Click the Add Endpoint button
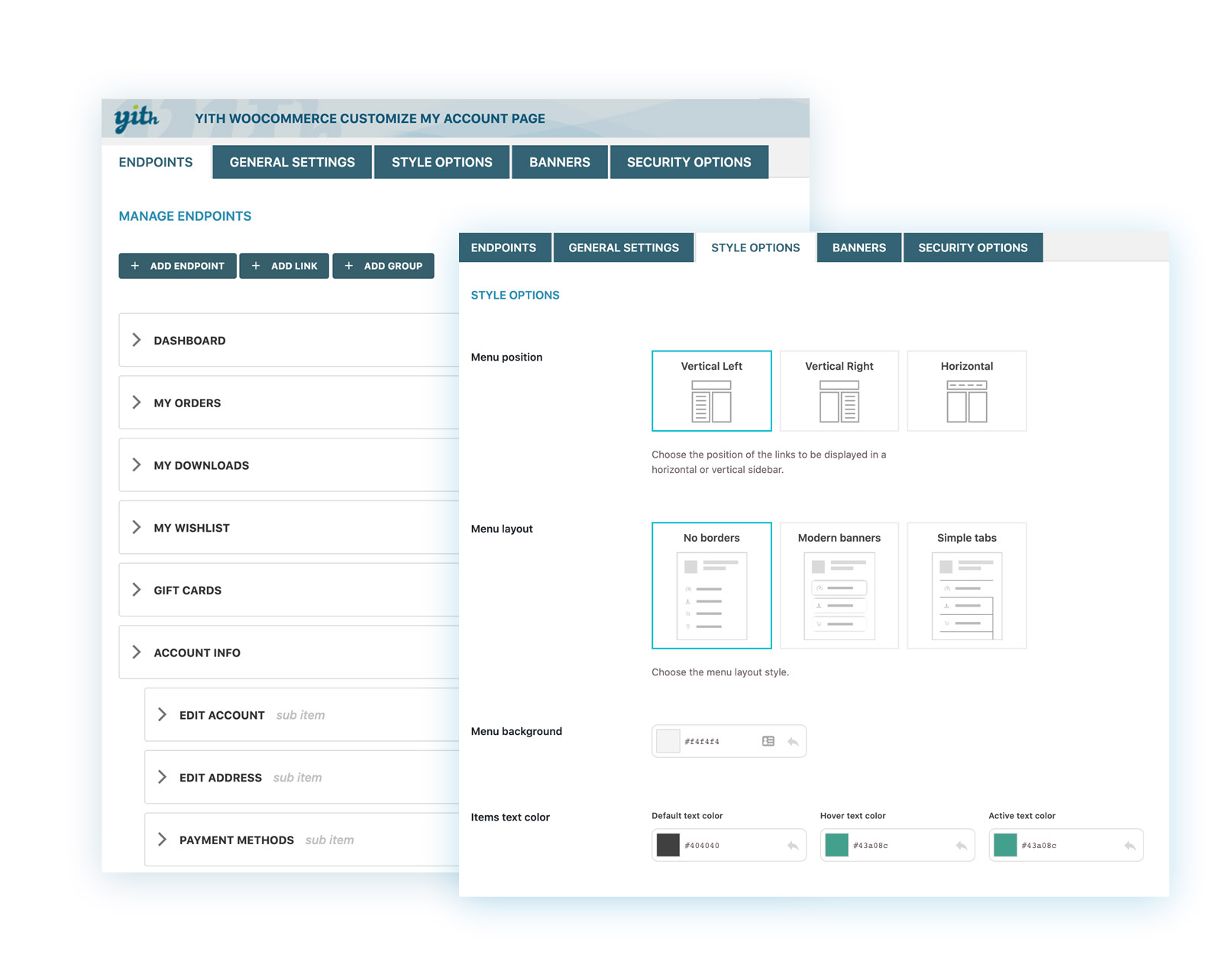 pos(177,266)
